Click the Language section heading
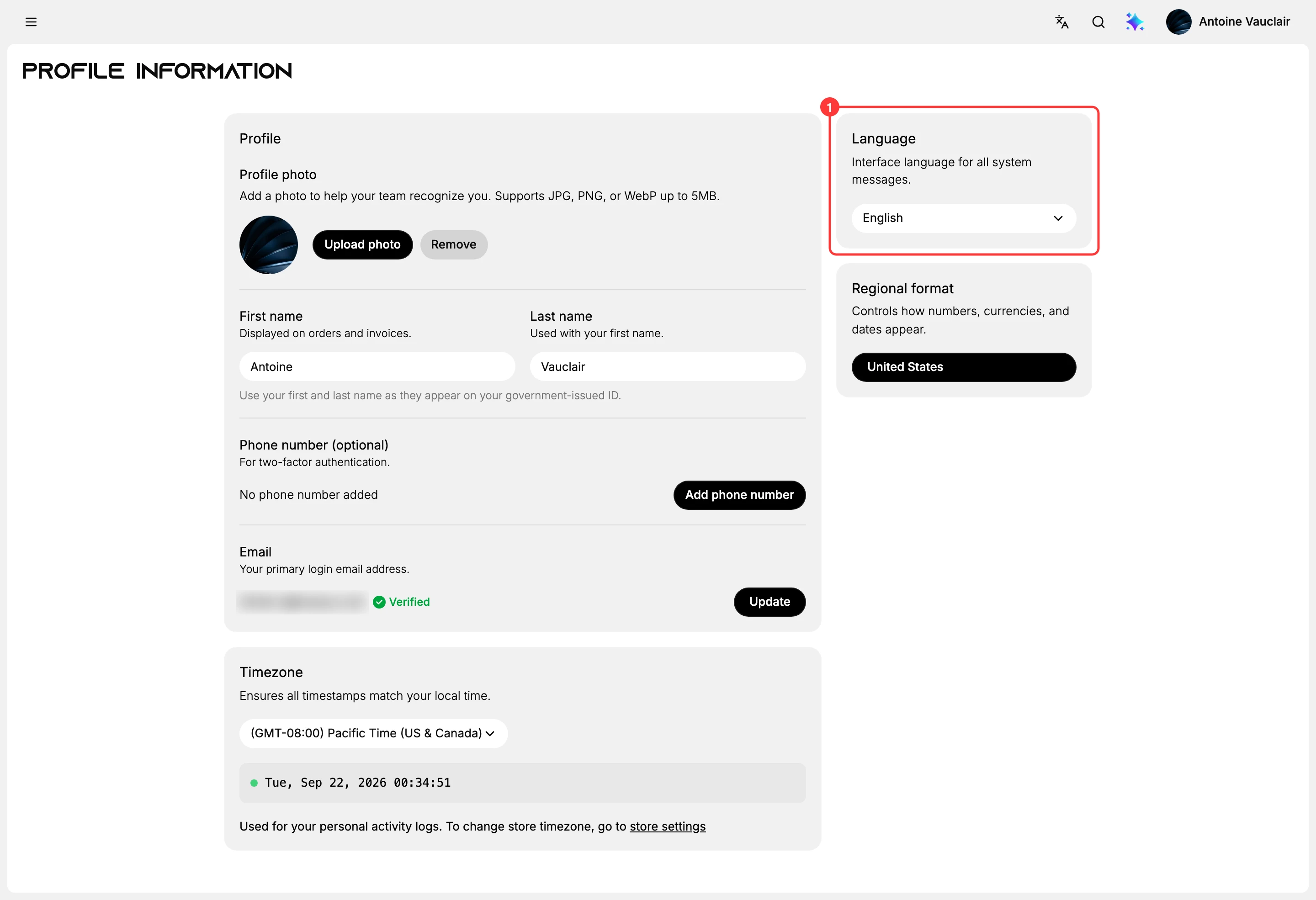Image resolution: width=1316 pixels, height=900 pixels. tap(883, 139)
